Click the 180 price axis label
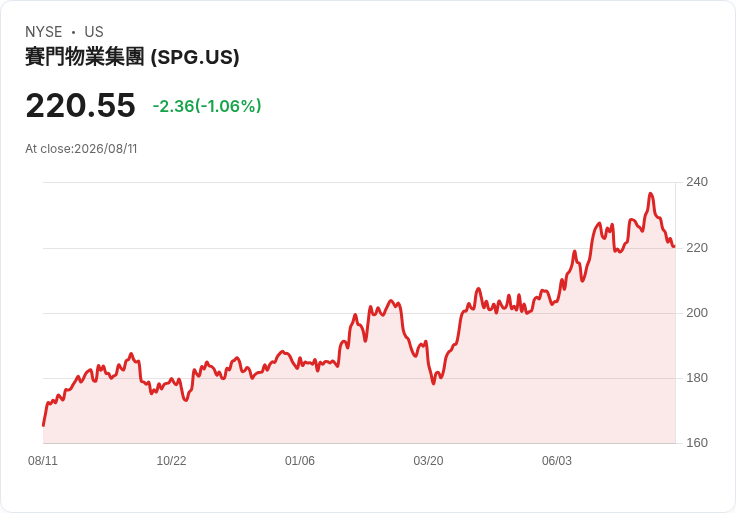This screenshot has width=736, height=513. (697, 378)
